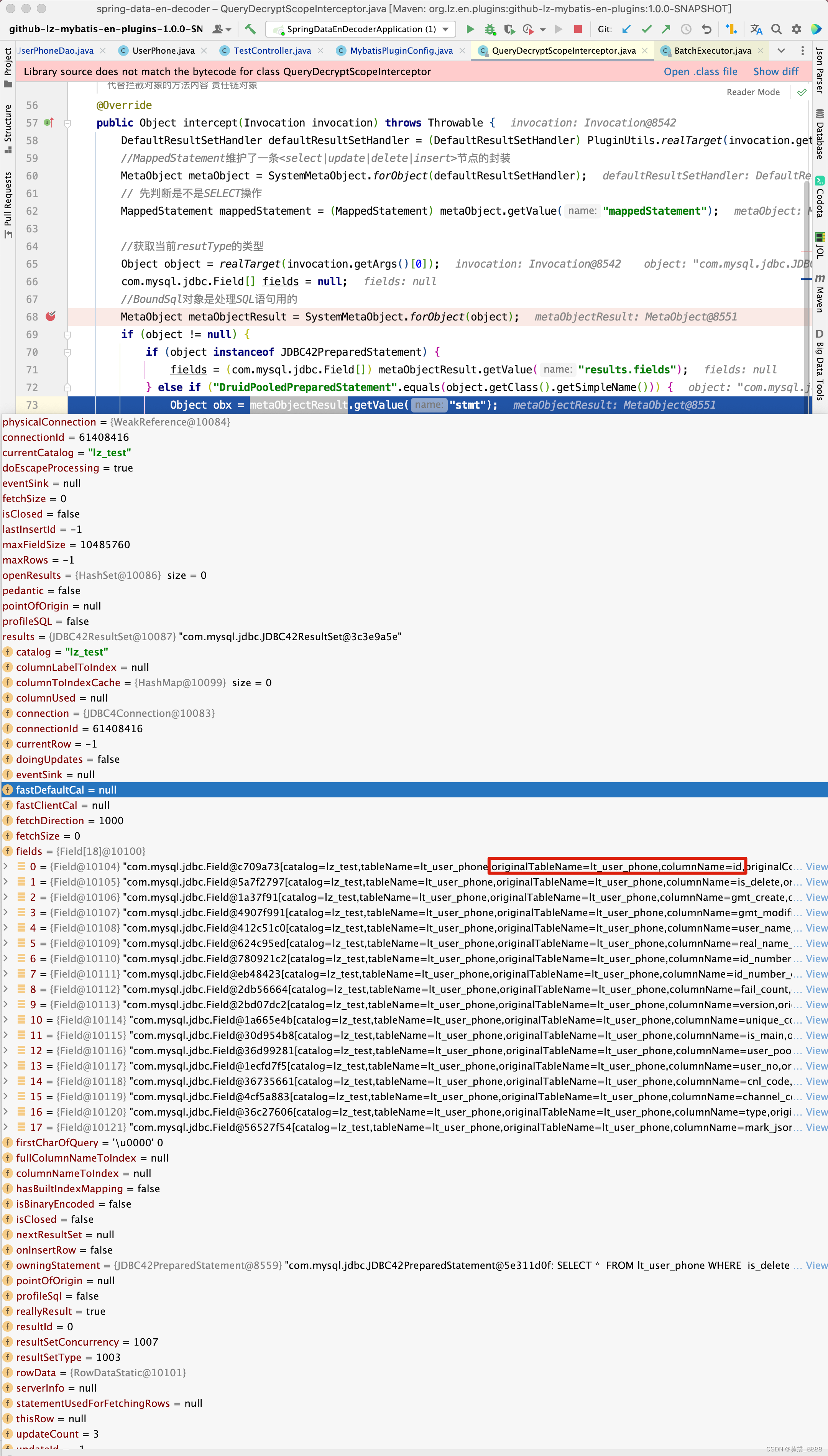
Task: Click the Build project hammer icon
Action: (x=250, y=29)
